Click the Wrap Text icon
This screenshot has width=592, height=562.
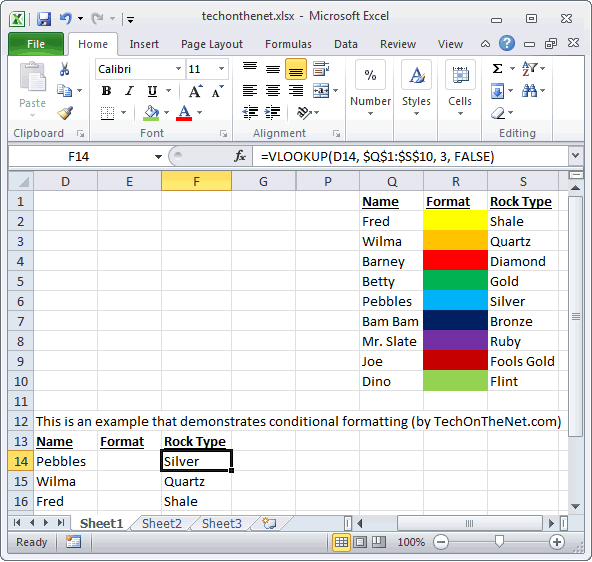click(x=321, y=69)
